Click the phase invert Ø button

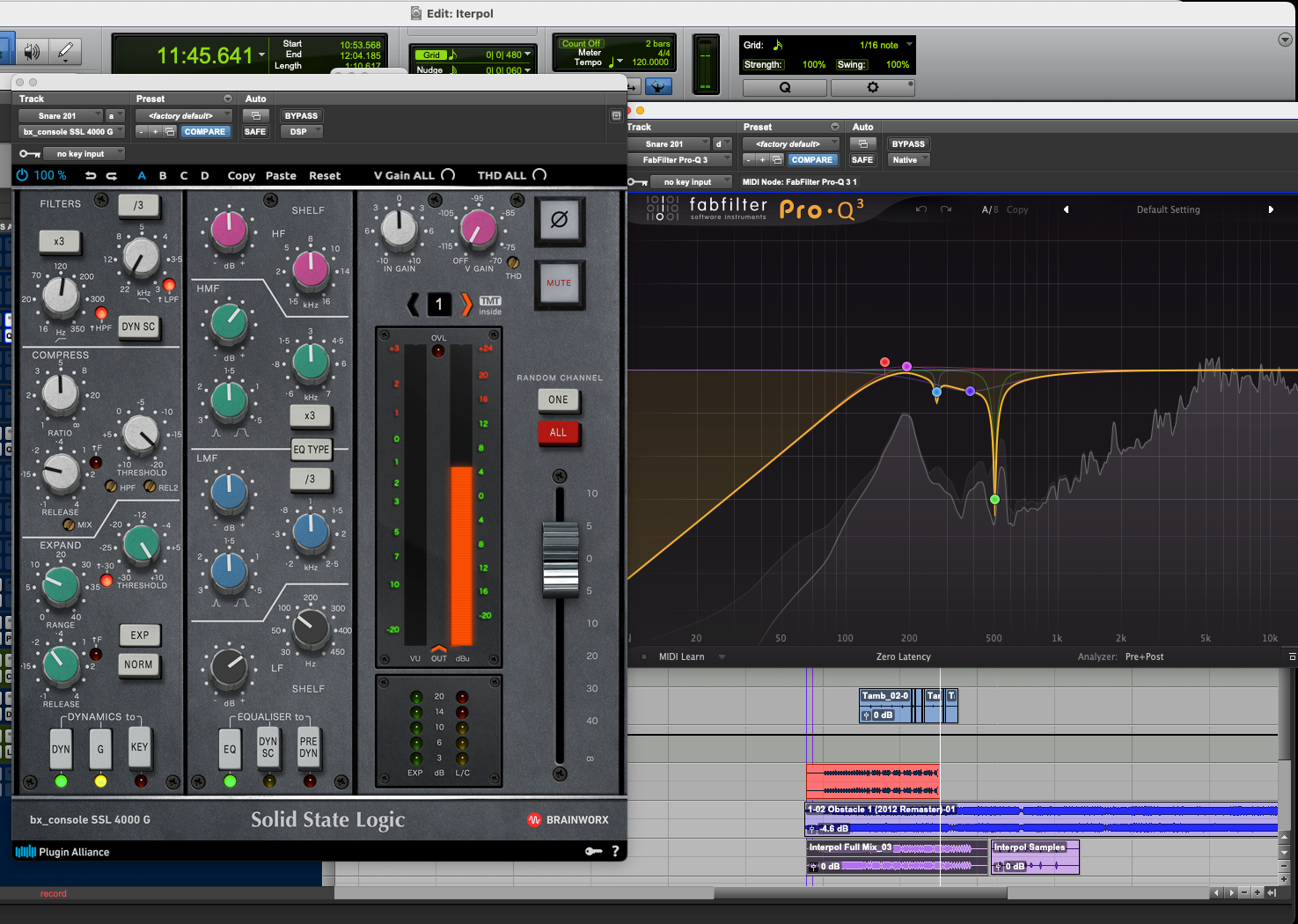559,220
